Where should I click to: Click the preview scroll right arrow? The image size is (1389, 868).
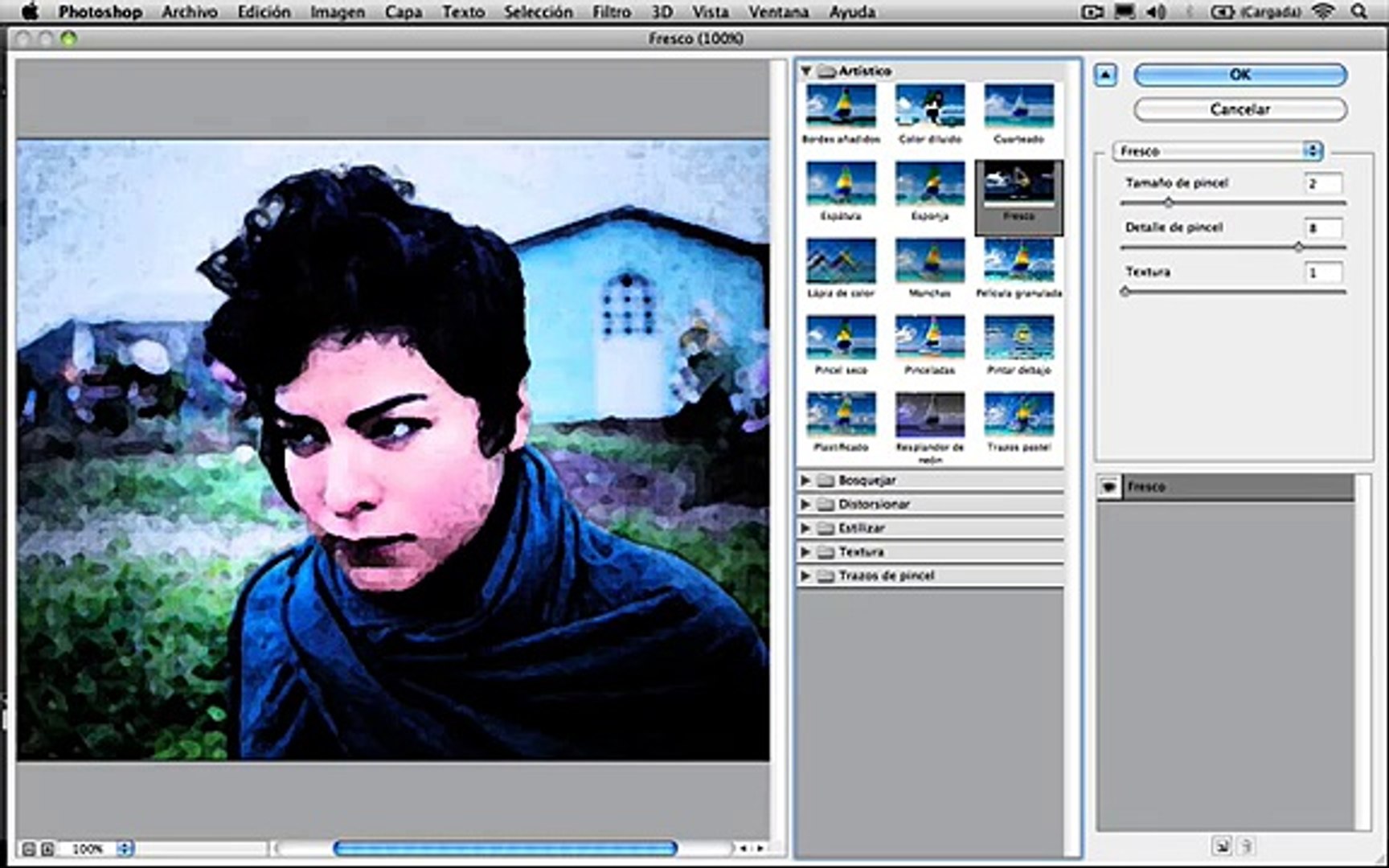(x=759, y=849)
